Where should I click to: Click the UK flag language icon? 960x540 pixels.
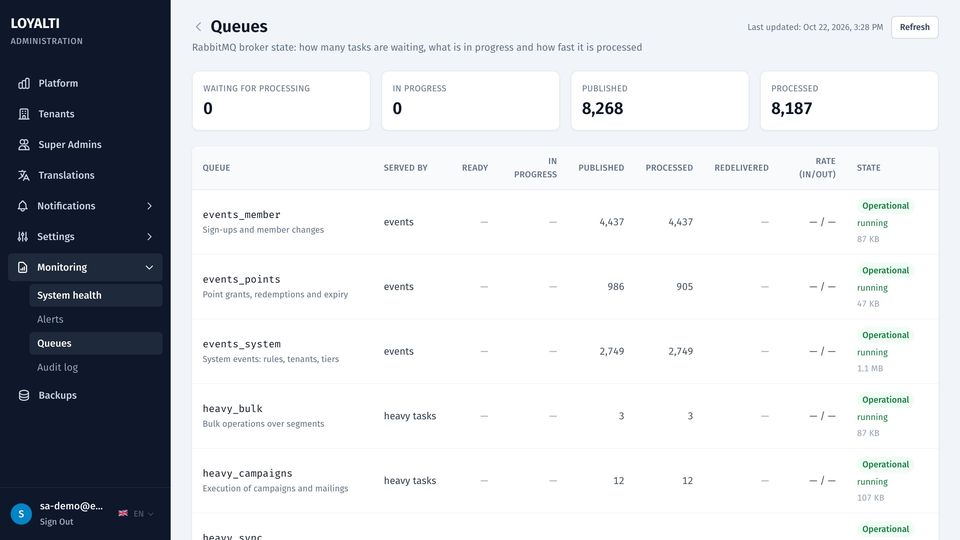(123, 513)
